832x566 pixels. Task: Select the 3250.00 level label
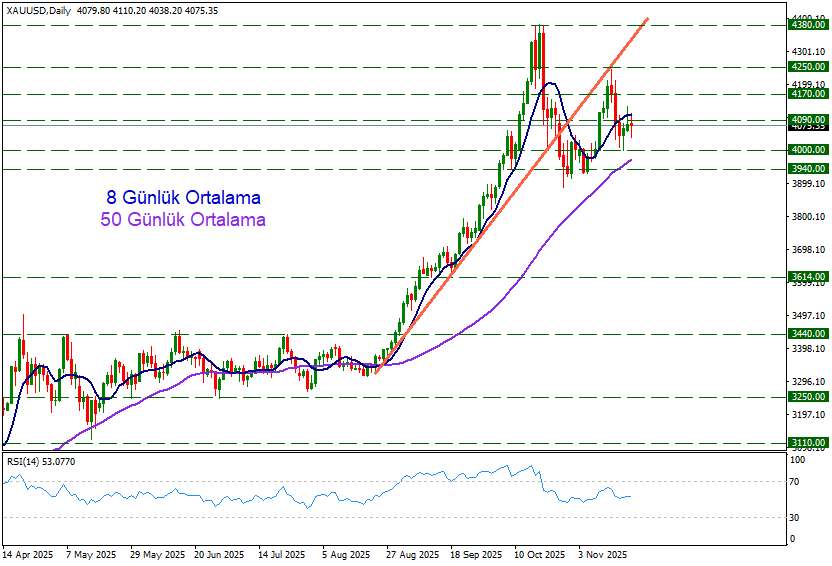pos(806,396)
